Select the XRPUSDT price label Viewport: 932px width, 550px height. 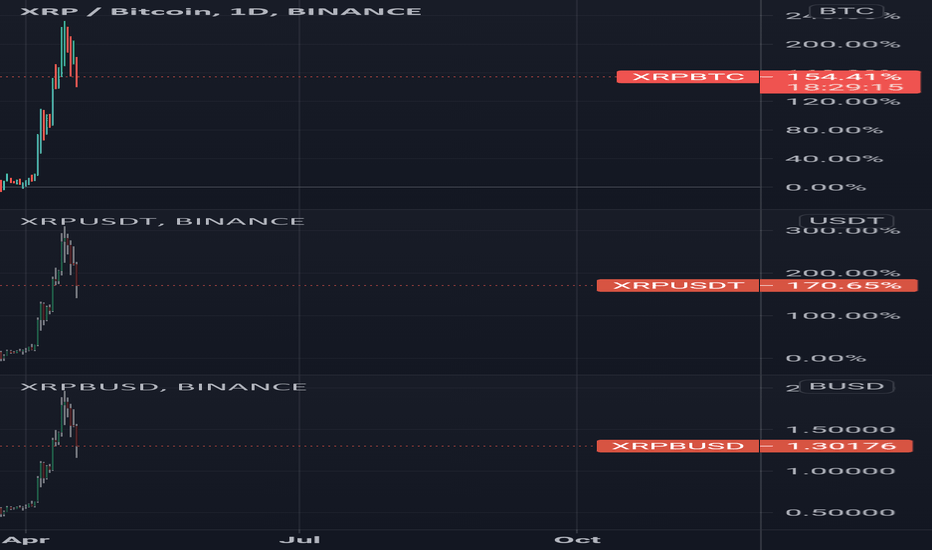(678, 285)
